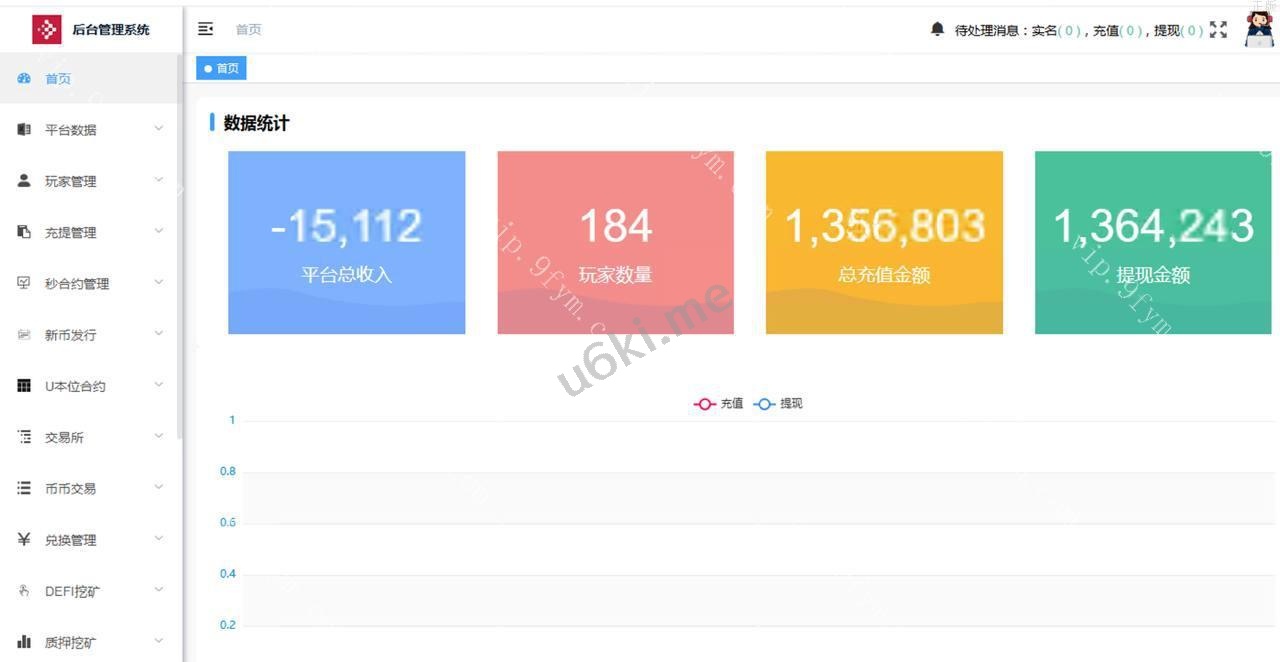Collapse sidebar using the hamburger menu icon
Image resolution: width=1280 pixels, height=662 pixels.
coord(205,29)
